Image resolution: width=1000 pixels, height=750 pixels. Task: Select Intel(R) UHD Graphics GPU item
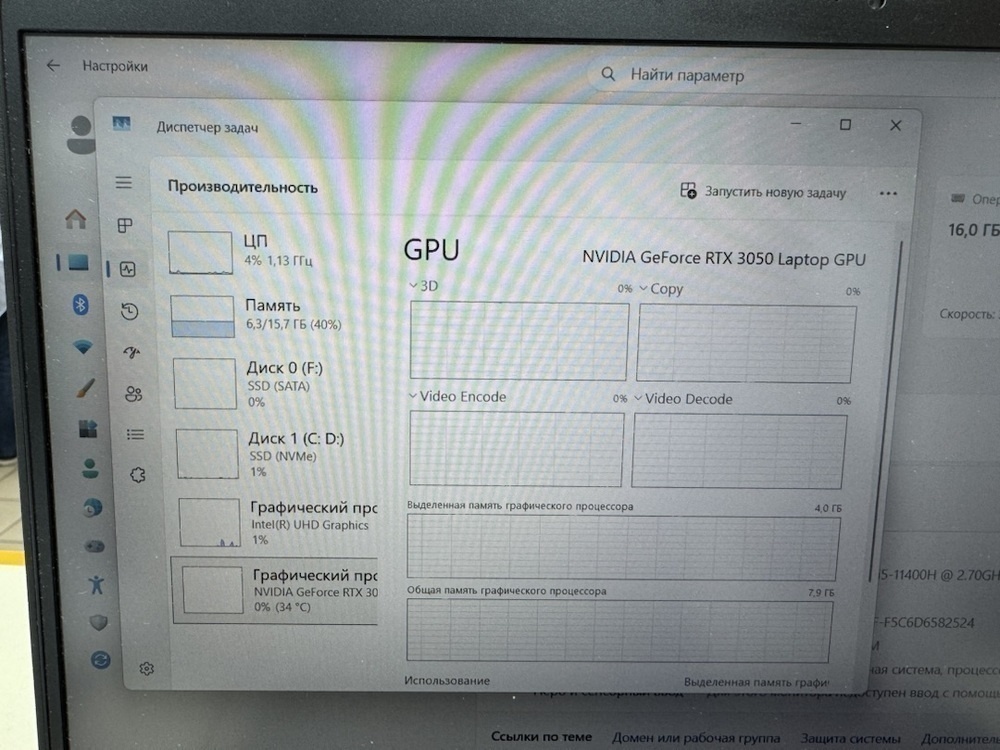(278, 523)
